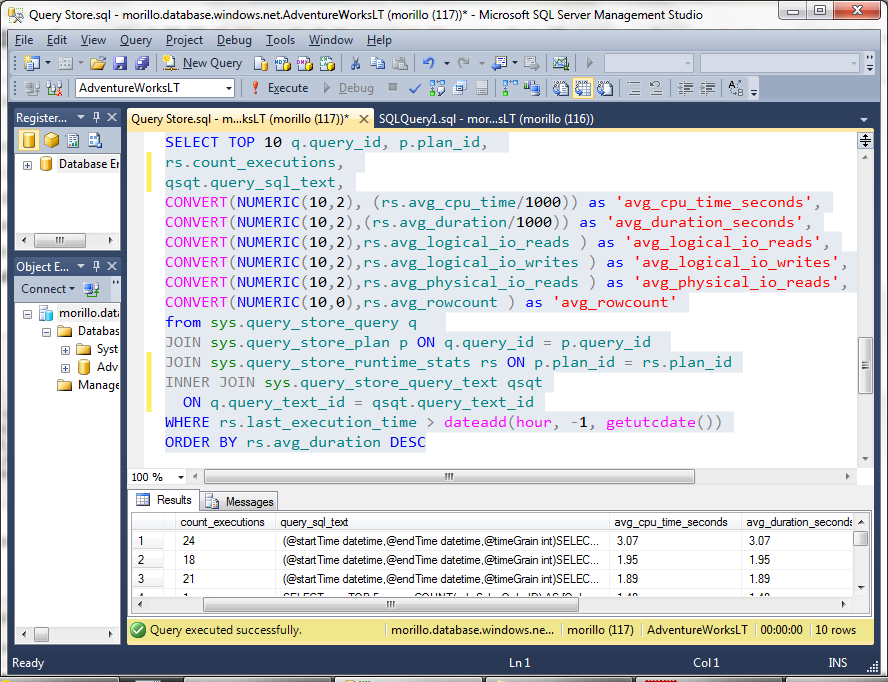Switch to the SQLQuery1.sql tab
888x682 pixels.
(x=486, y=119)
